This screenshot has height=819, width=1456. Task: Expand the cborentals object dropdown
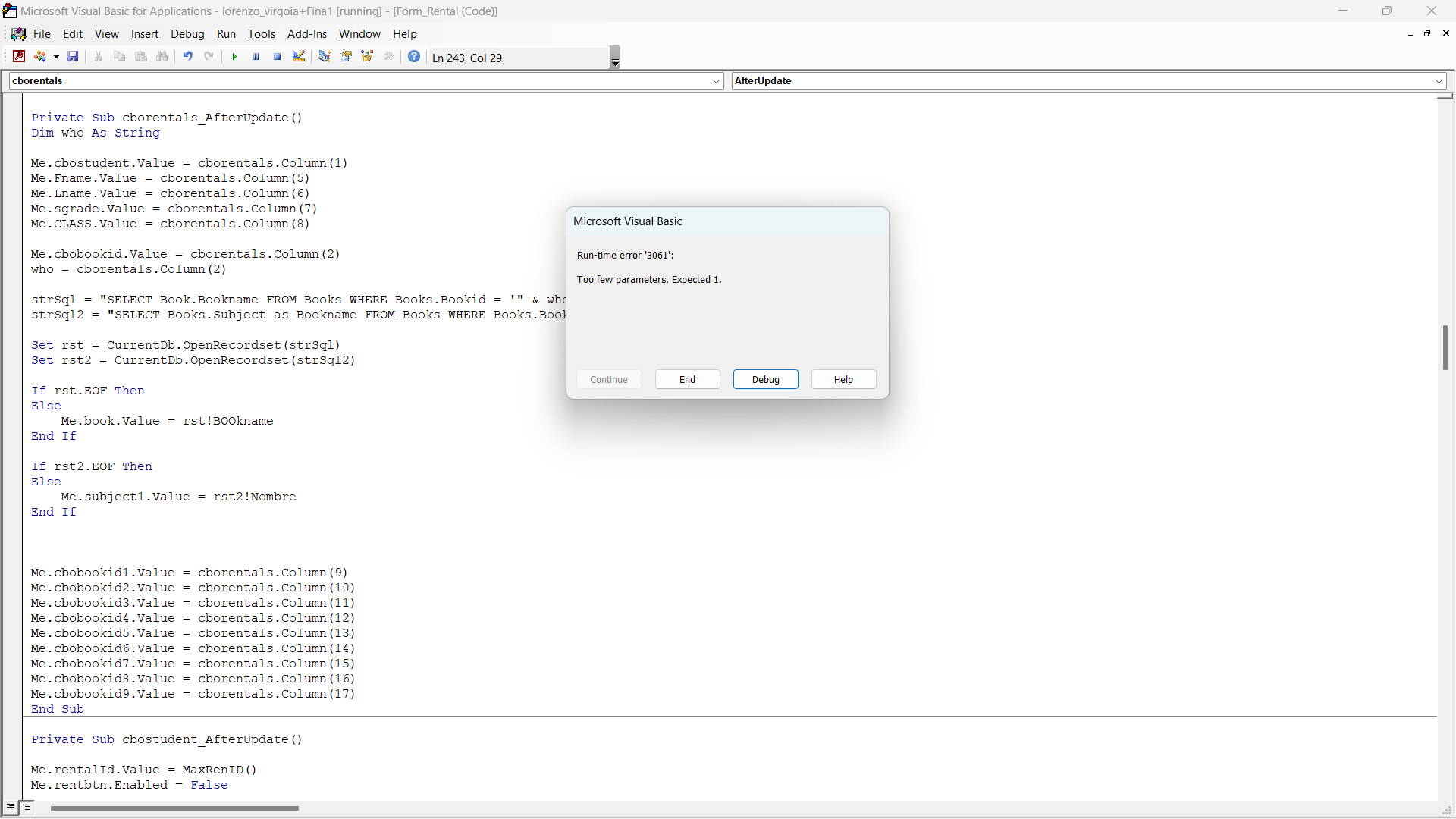click(x=717, y=81)
